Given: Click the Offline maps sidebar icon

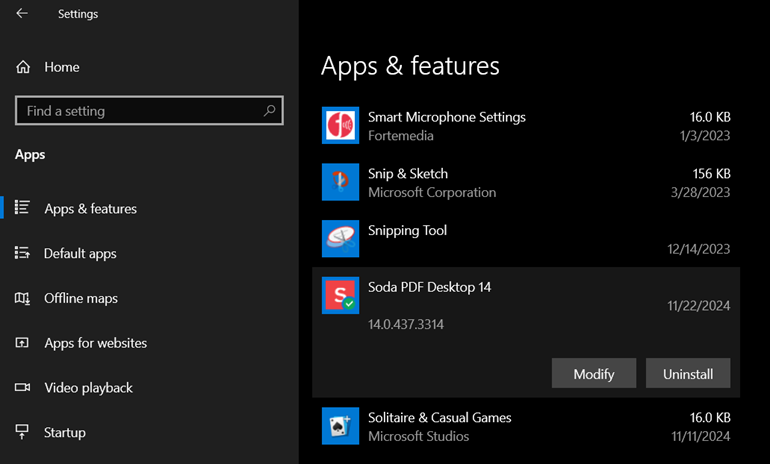Looking at the screenshot, I should coord(23,298).
